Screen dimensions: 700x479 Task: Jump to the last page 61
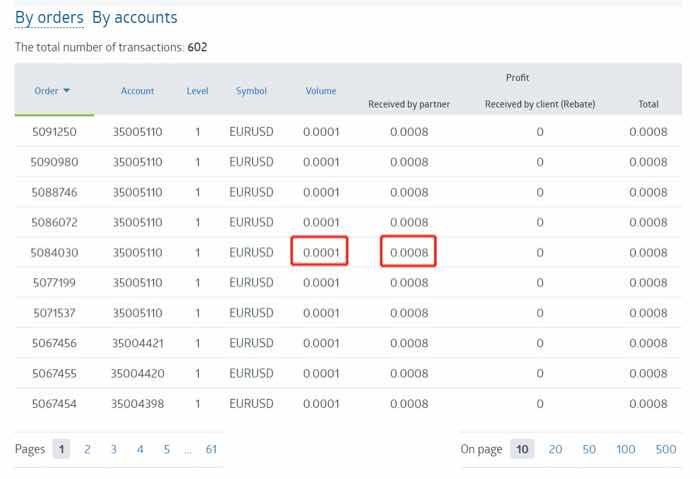(211, 449)
